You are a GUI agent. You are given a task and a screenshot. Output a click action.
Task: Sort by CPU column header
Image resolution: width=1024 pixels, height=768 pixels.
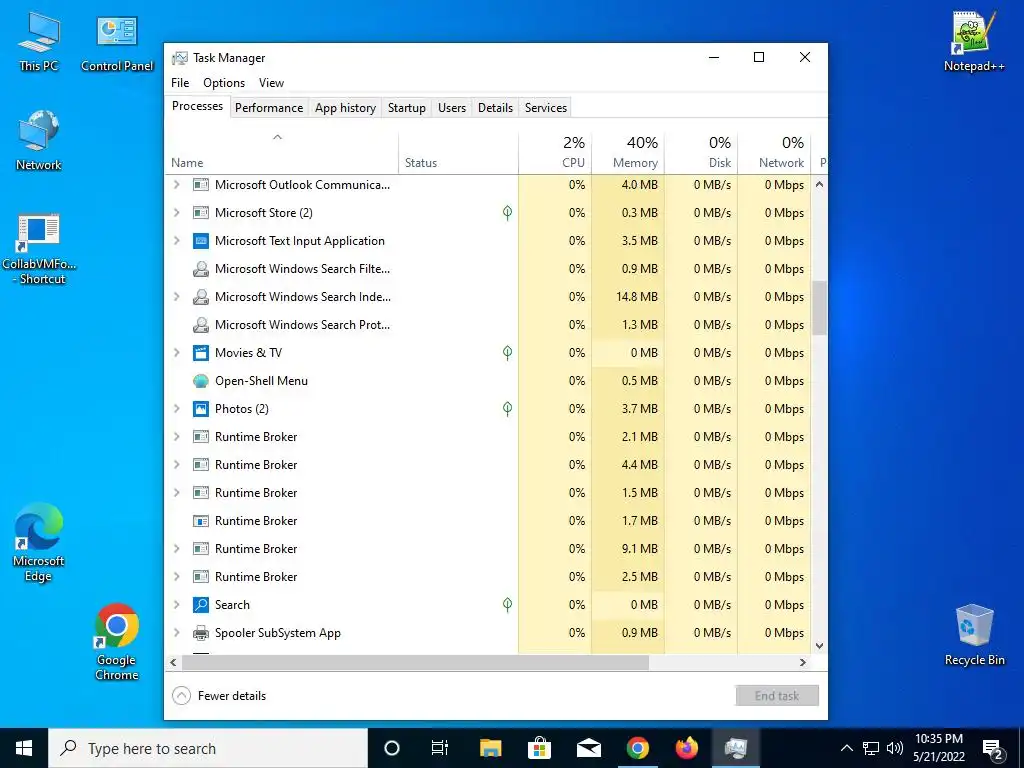tap(555, 153)
